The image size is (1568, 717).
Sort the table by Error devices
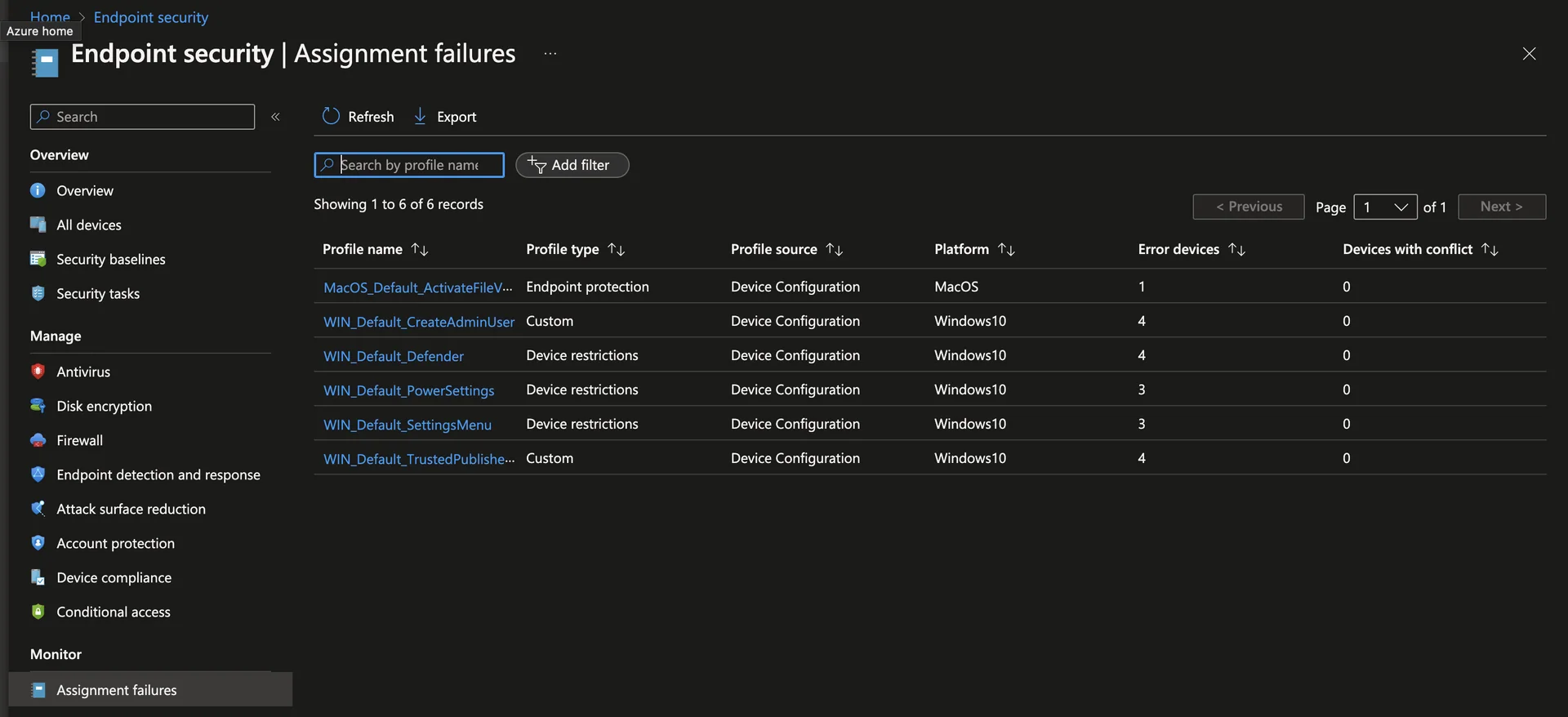click(1237, 249)
